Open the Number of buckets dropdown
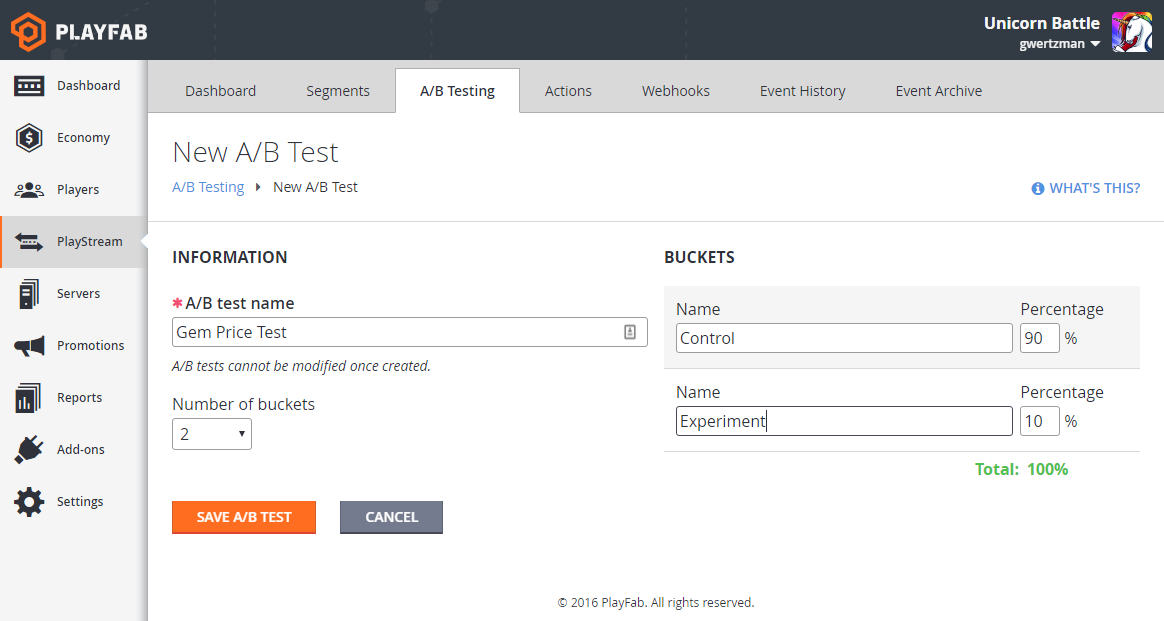This screenshot has width=1164, height=621. coord(212,434)
